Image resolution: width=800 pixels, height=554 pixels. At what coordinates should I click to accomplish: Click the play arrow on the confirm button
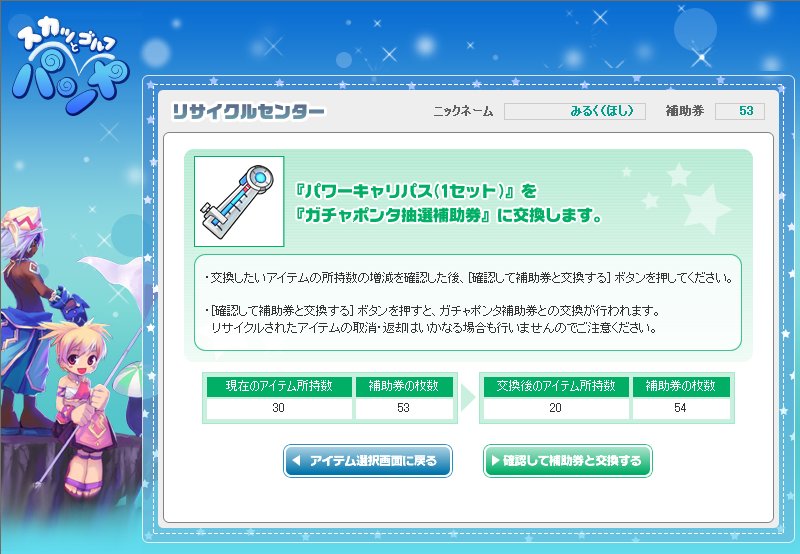[495, 461]
